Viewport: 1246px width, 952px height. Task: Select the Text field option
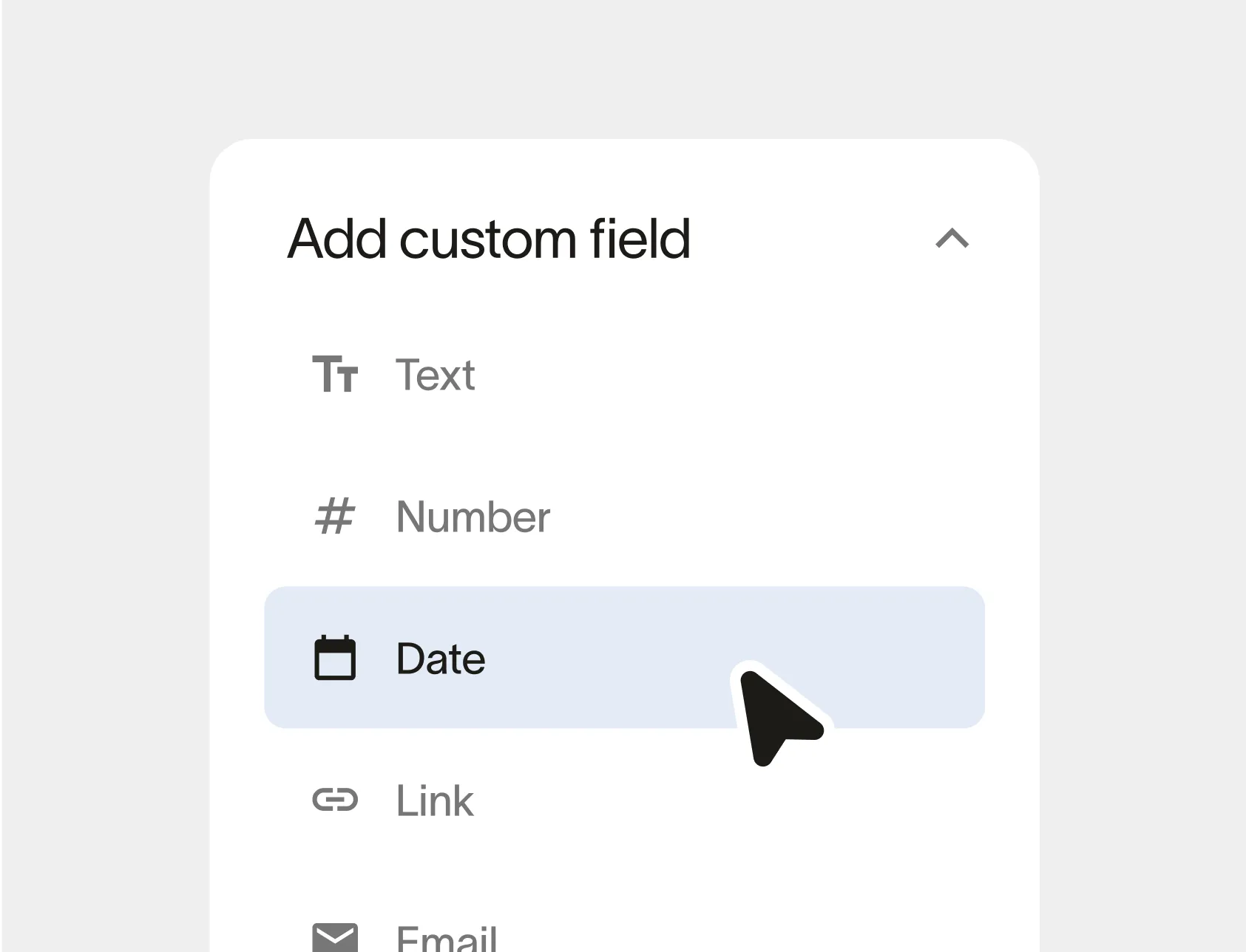click(x=435, y=375)
